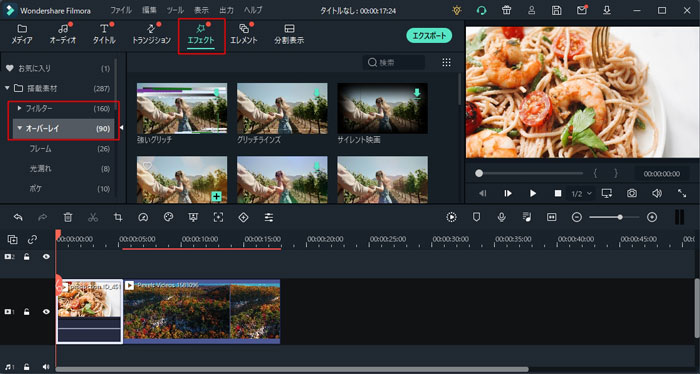
Task: Play the preview video
Action: (533, 193)
